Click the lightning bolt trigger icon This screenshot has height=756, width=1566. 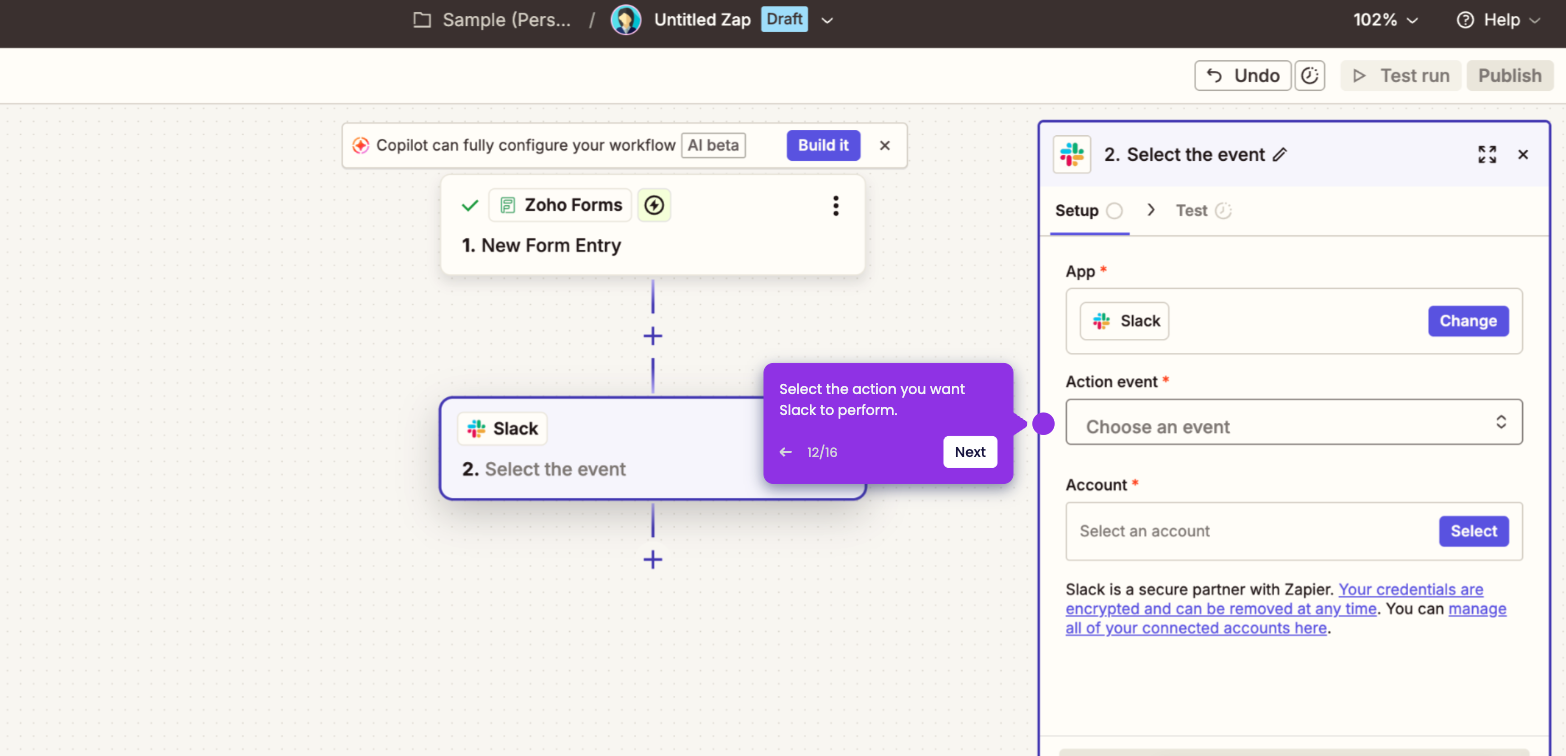[x=654, y=205]
